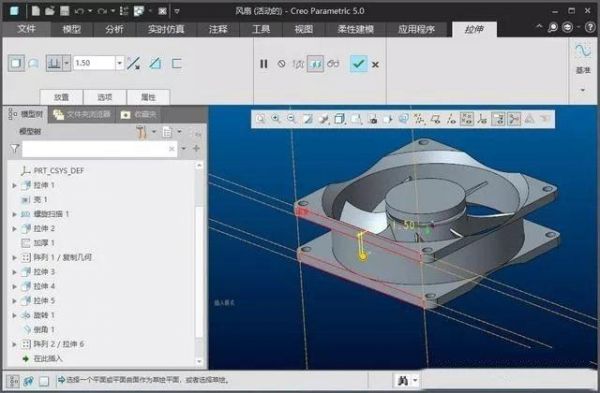This screenshot has width=600, height=393.
Task: Click the refit view icon in graphics toolbar
Action: tap(261, 119)
